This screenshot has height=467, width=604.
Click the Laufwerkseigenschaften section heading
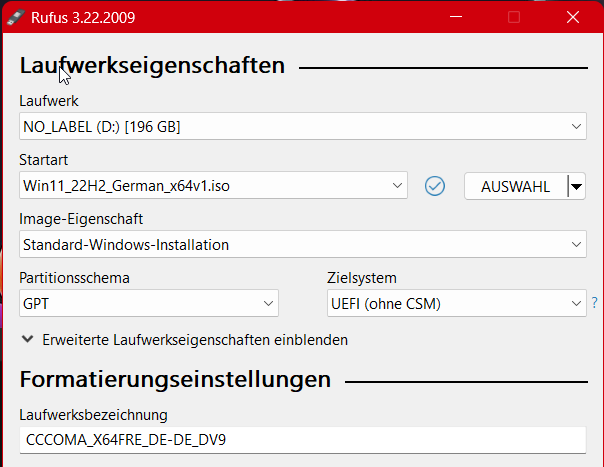pos(152,66)
